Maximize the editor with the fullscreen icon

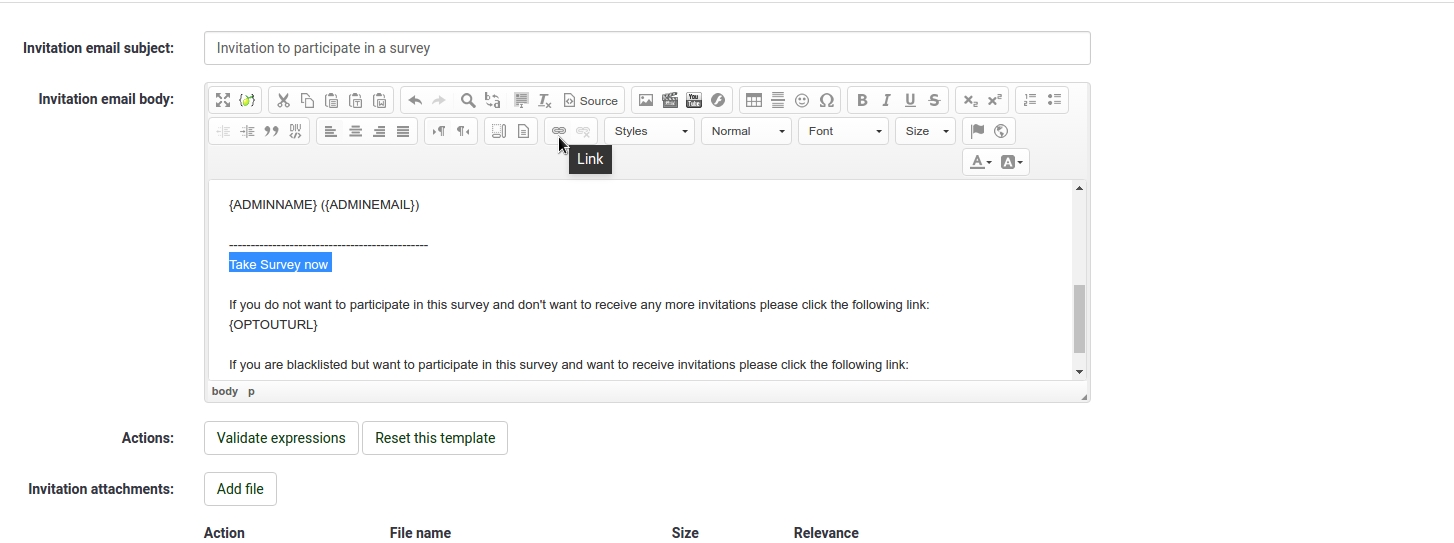tap(223, 100)
